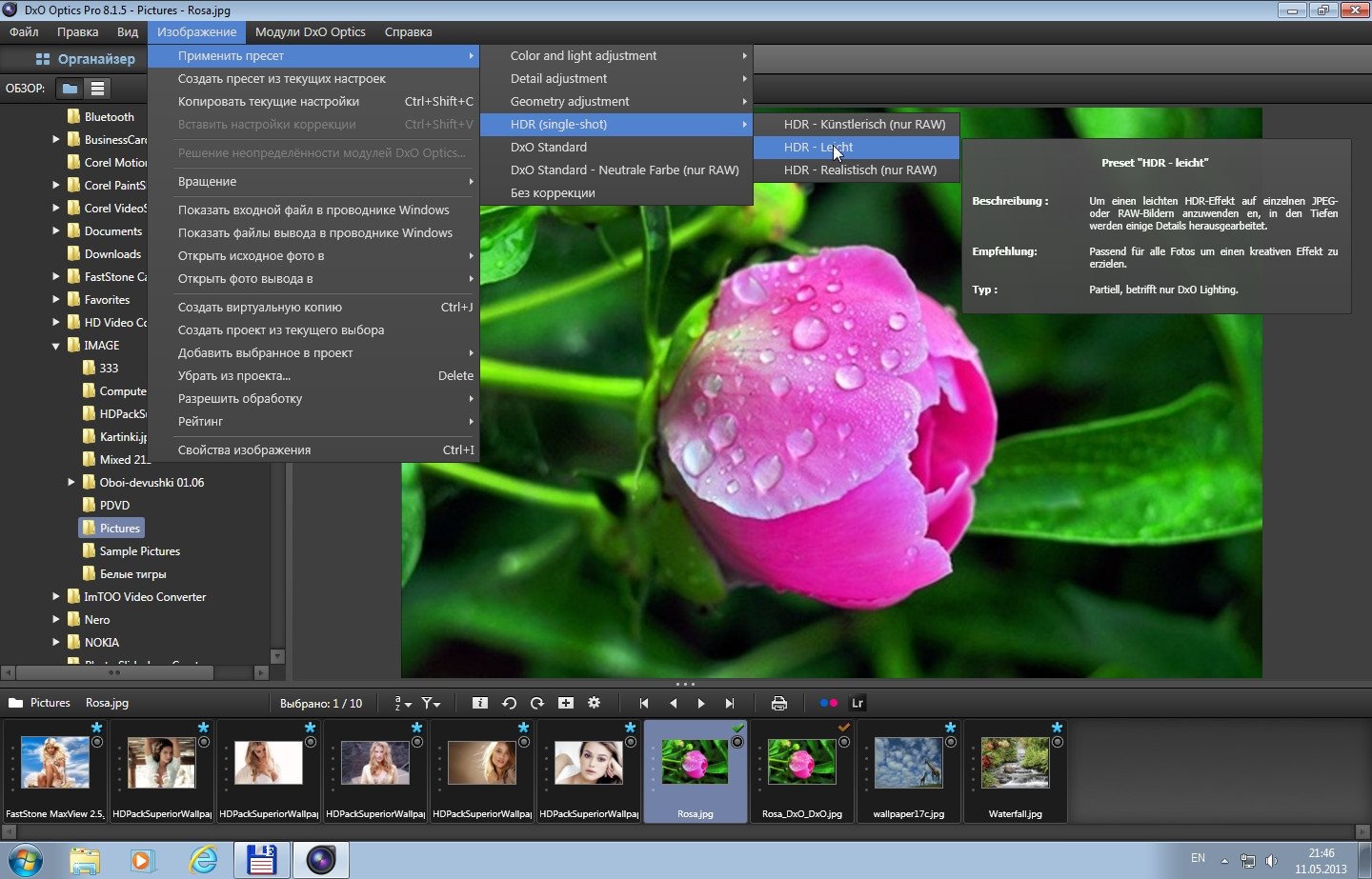Expand the Documents folder node
1372x879 pixels.
56,231
